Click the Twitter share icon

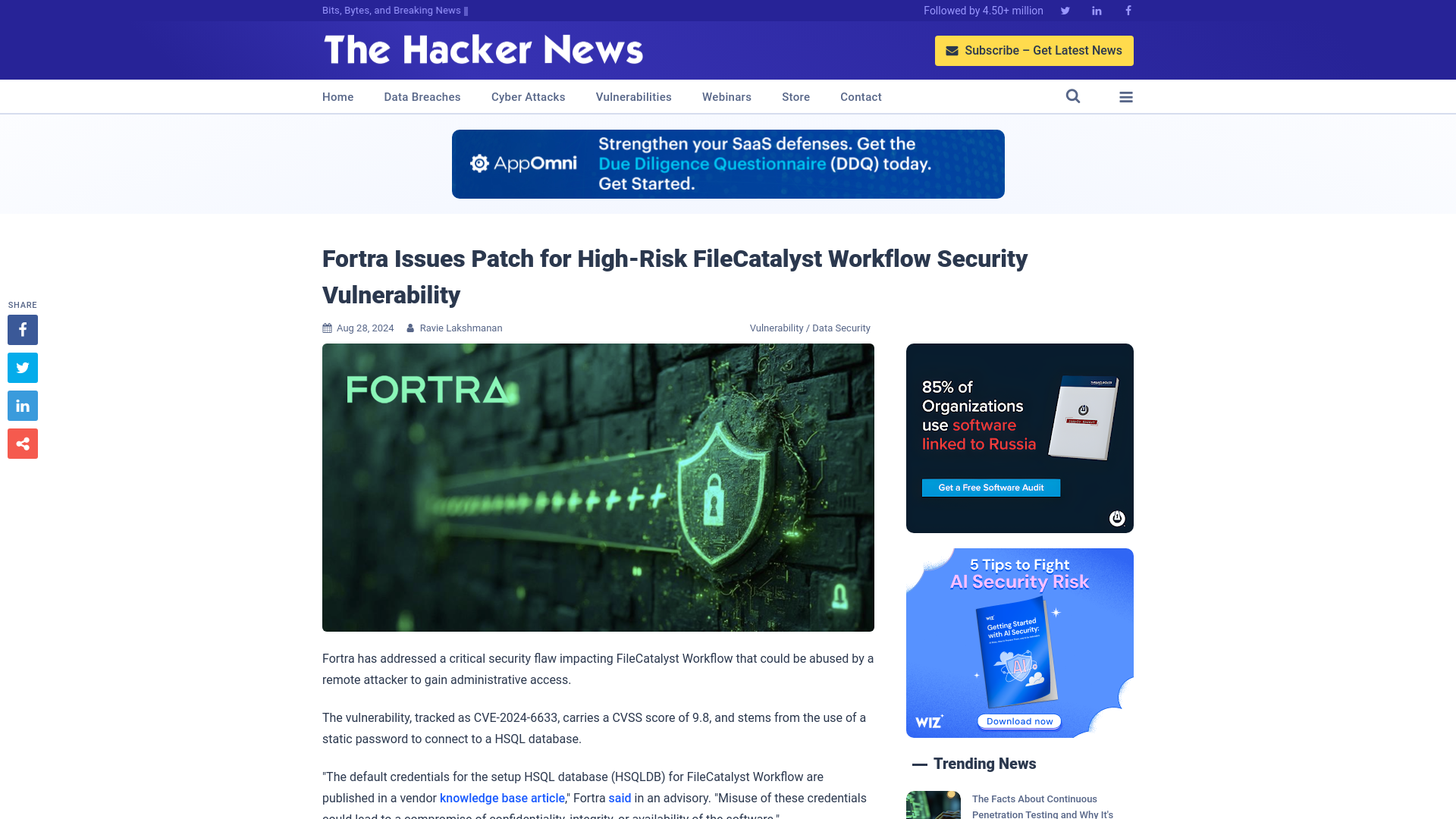22,367
